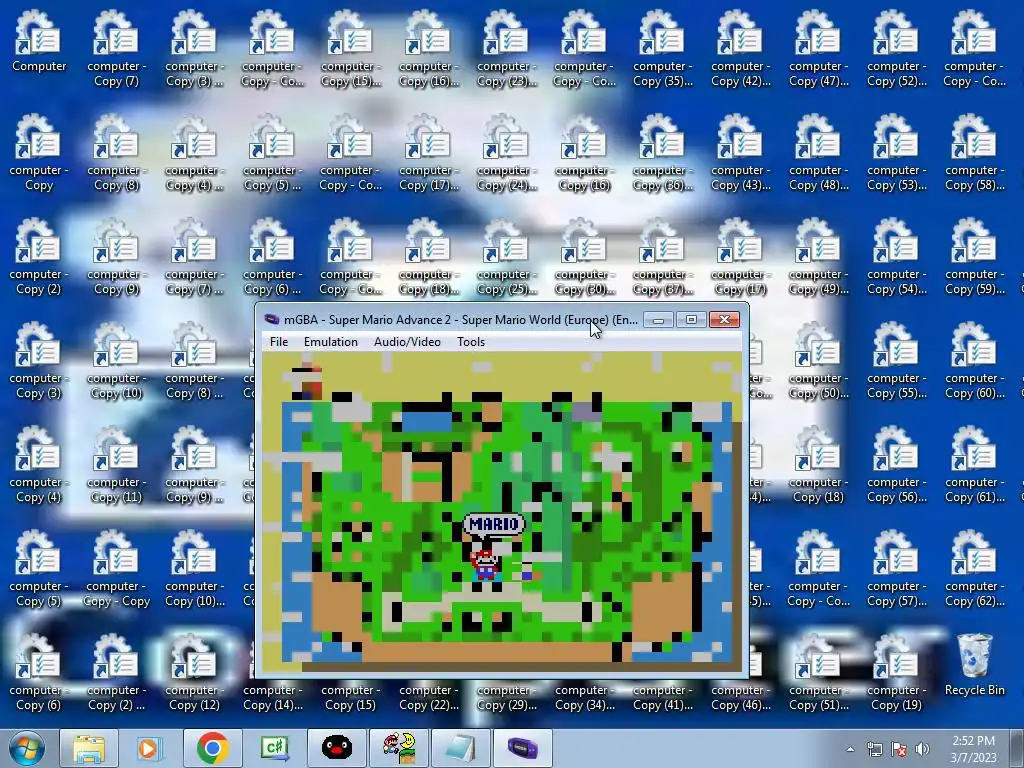The height and width of the screenshot is (768, 1024).
Task: Select the 'computer - Copy (23)...' shortcut
Action: click(506, 50)
